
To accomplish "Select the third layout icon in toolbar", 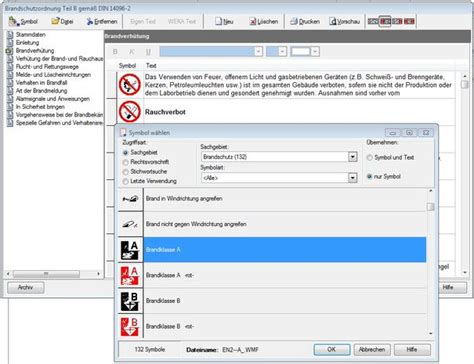I will click(397, 22).
